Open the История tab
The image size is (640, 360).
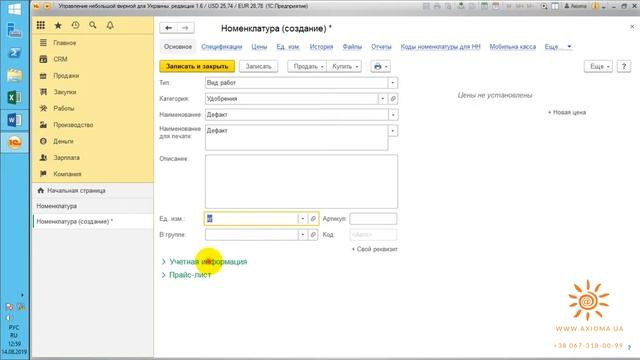(321, 47)
